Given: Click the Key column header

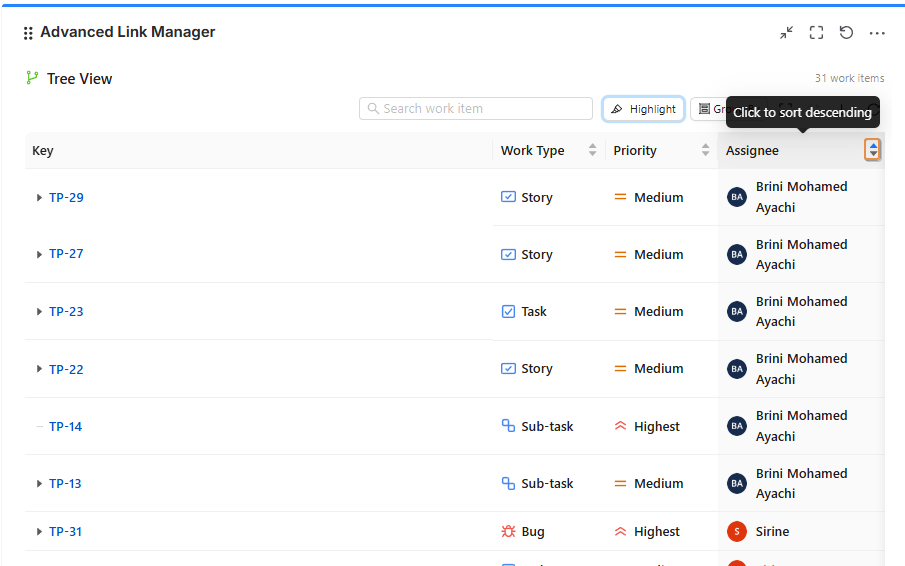Looking at the screenshot, I should click(x=43, y=151).
